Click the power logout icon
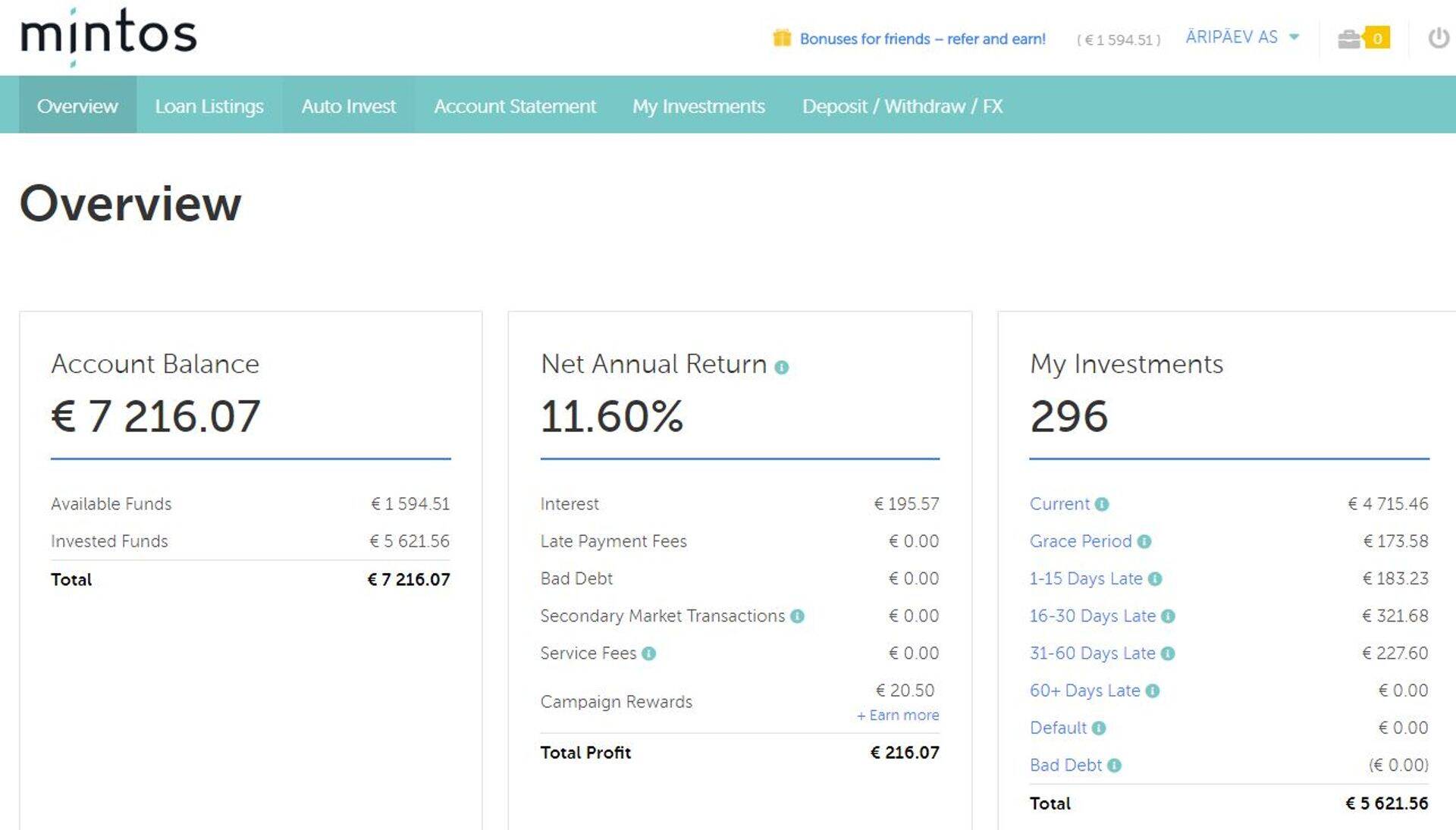1456x830 pixels. 1438,38
